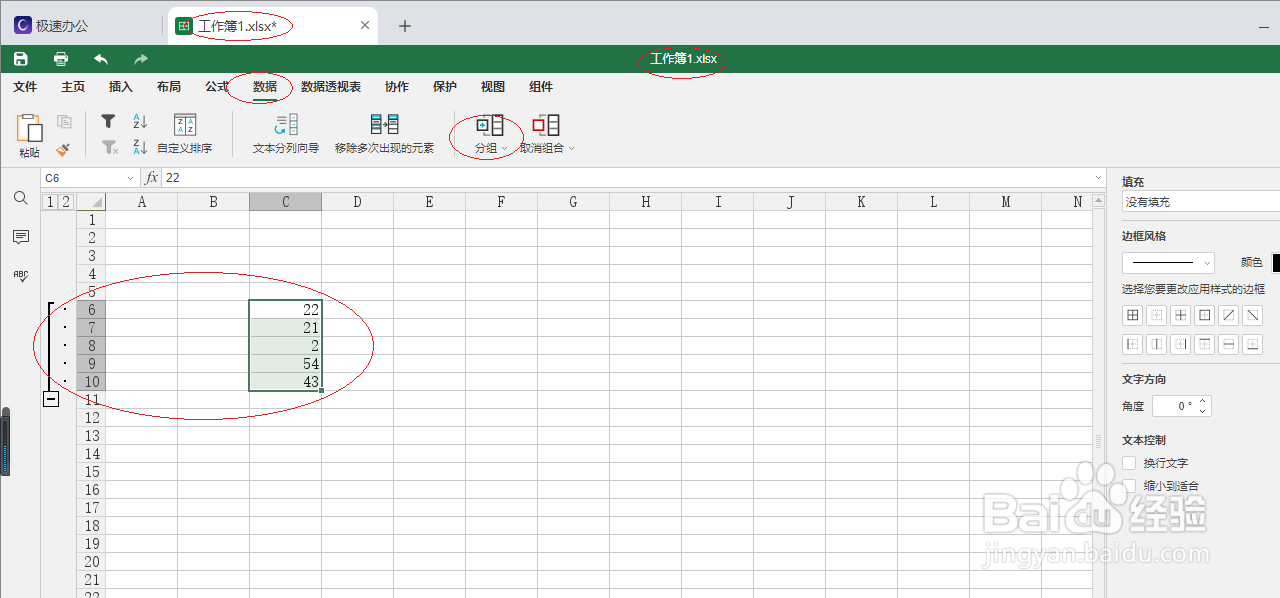The image size is (1280, 598).
Task: Click the Print icon
Action: (61, 59)
